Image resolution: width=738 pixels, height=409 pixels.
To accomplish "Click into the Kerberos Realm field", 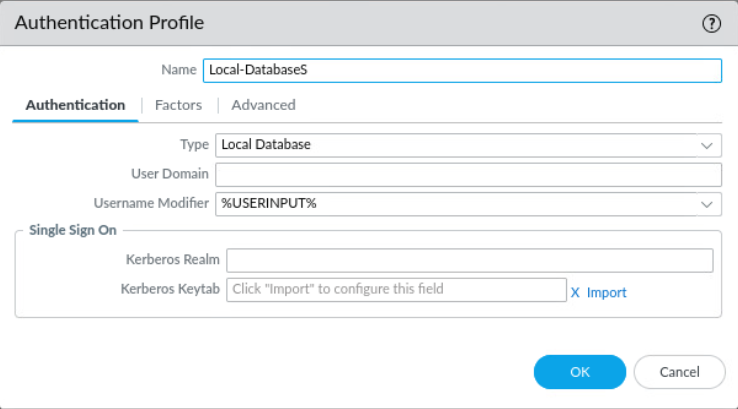I will [469, 260].
